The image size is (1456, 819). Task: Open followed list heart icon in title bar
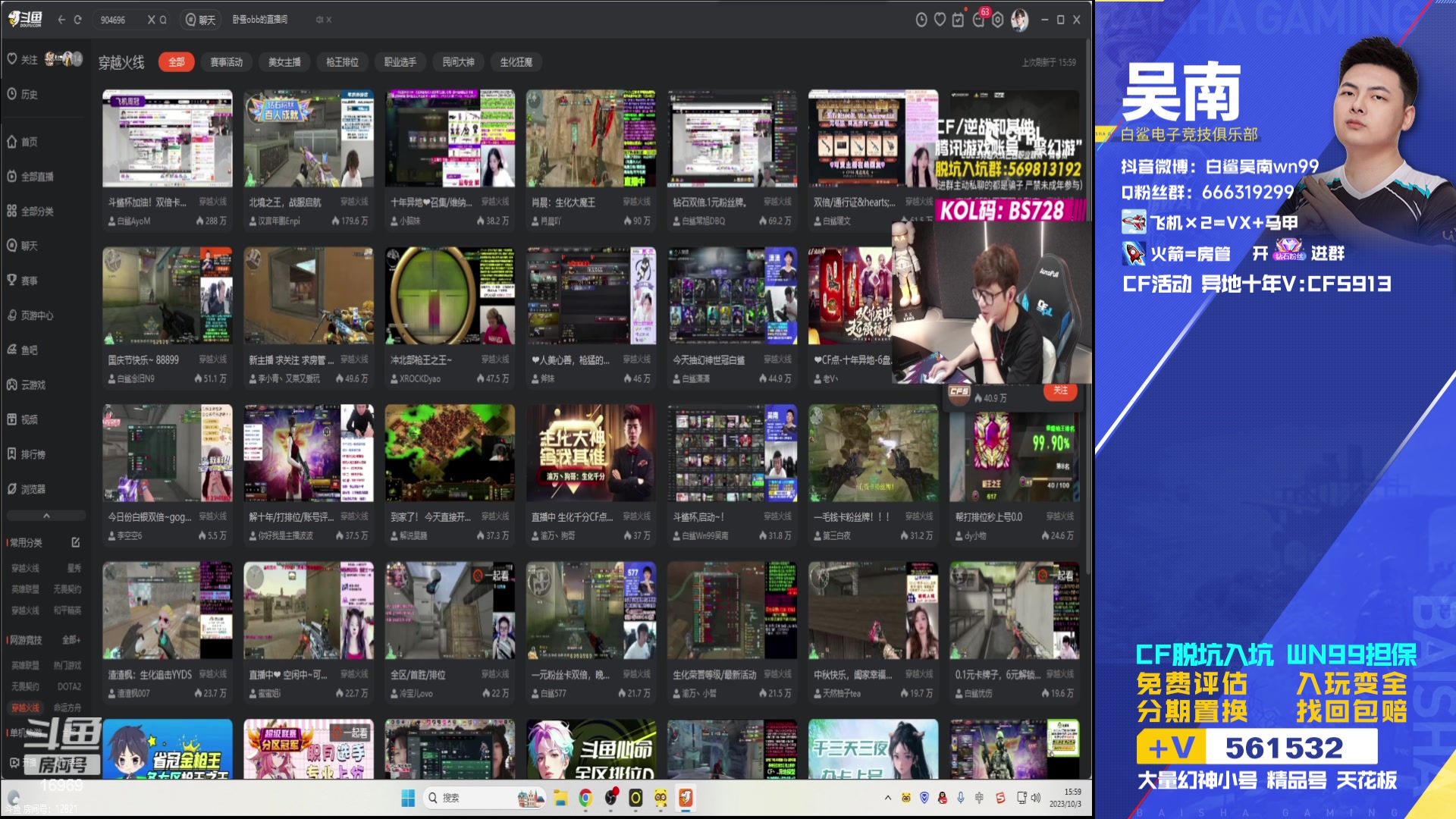coord(940,20)
